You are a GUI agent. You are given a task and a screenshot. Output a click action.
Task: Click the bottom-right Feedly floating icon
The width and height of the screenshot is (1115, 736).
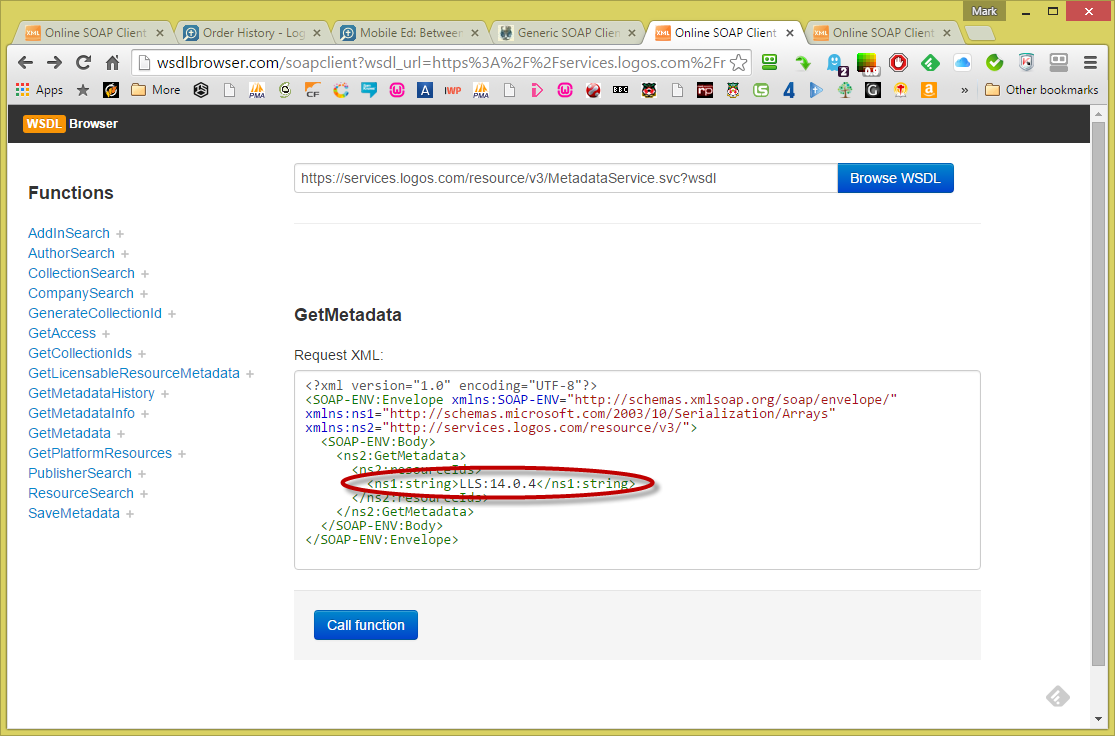coord(1057,696)
